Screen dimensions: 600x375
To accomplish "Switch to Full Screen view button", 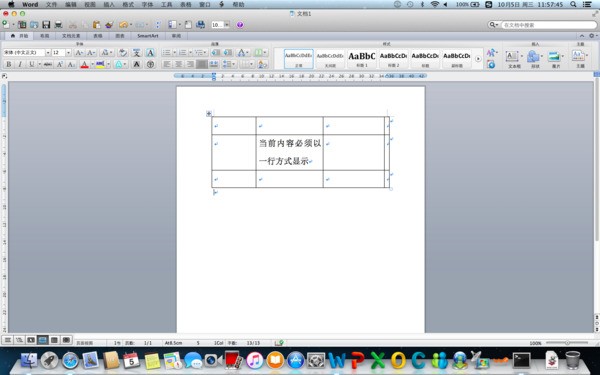I will point(66,340).
